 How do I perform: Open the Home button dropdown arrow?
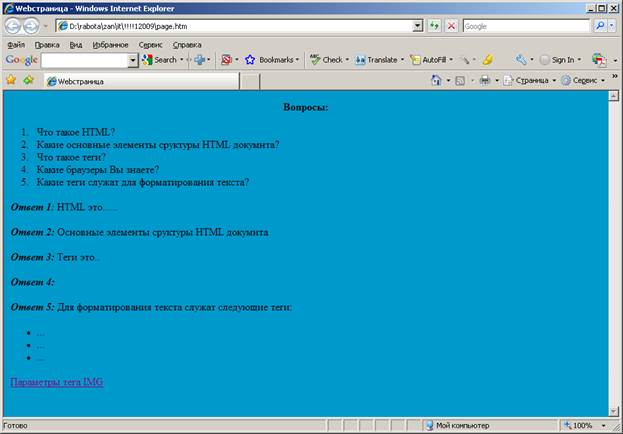tap(448, 81)
